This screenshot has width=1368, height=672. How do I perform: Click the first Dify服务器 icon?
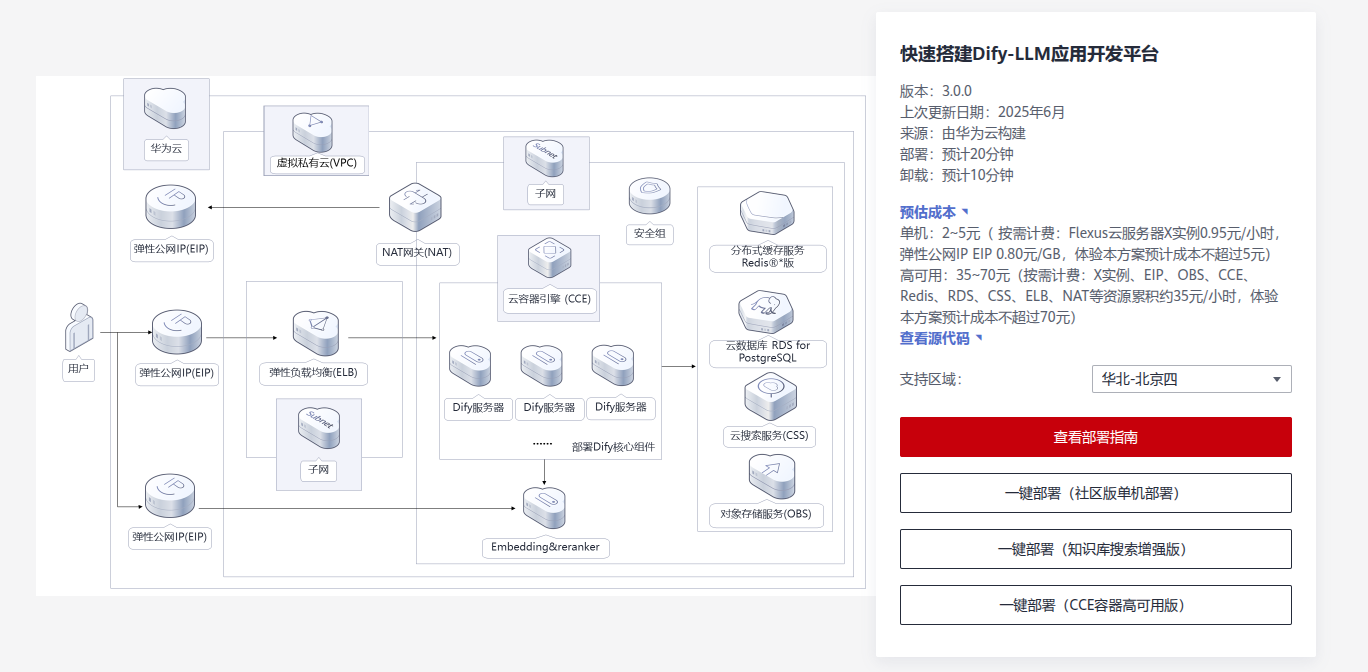469,368
